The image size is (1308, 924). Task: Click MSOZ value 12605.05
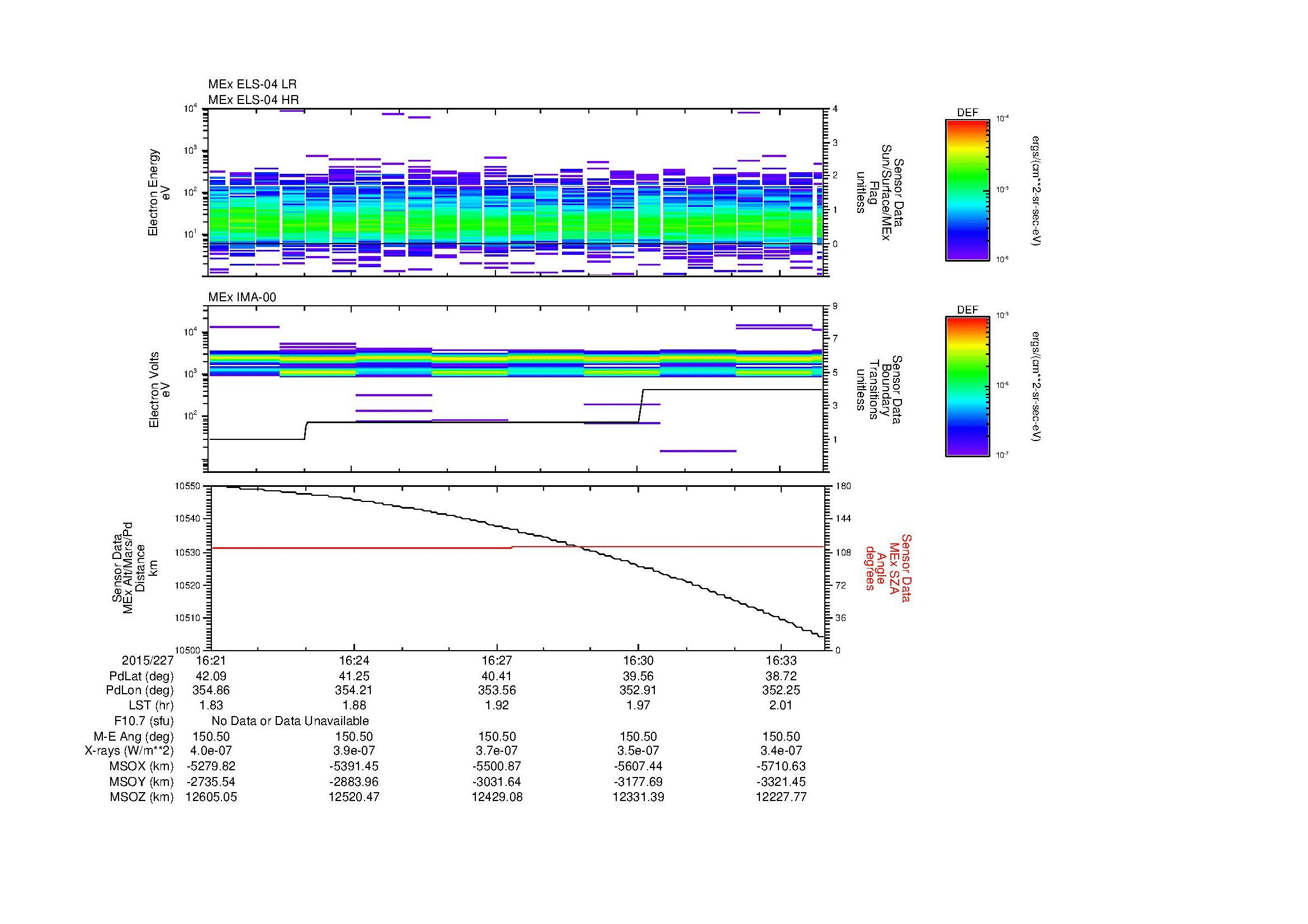(x=211, y=797)
